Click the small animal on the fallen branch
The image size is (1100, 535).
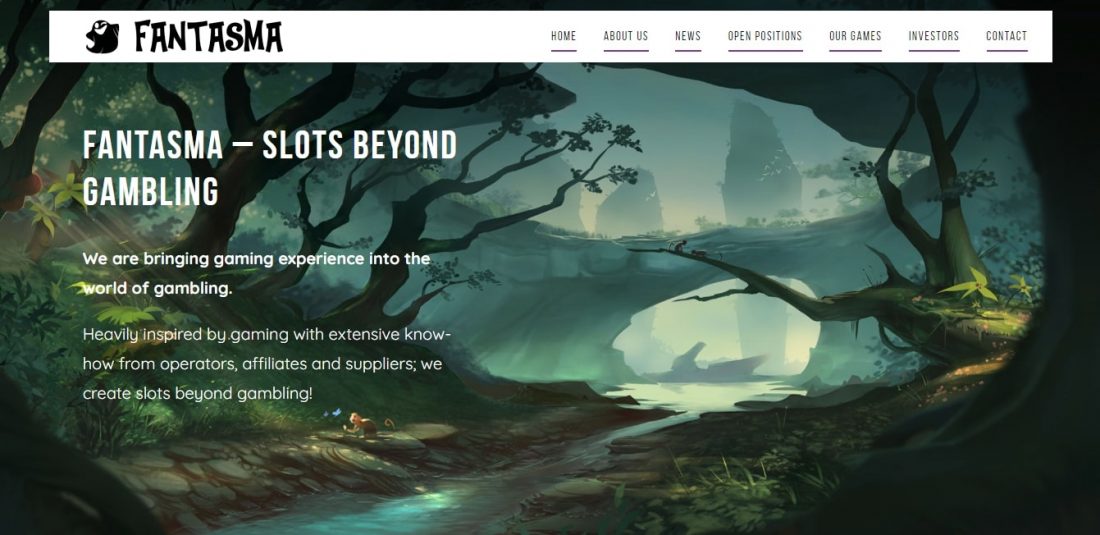tap(678, 246)
